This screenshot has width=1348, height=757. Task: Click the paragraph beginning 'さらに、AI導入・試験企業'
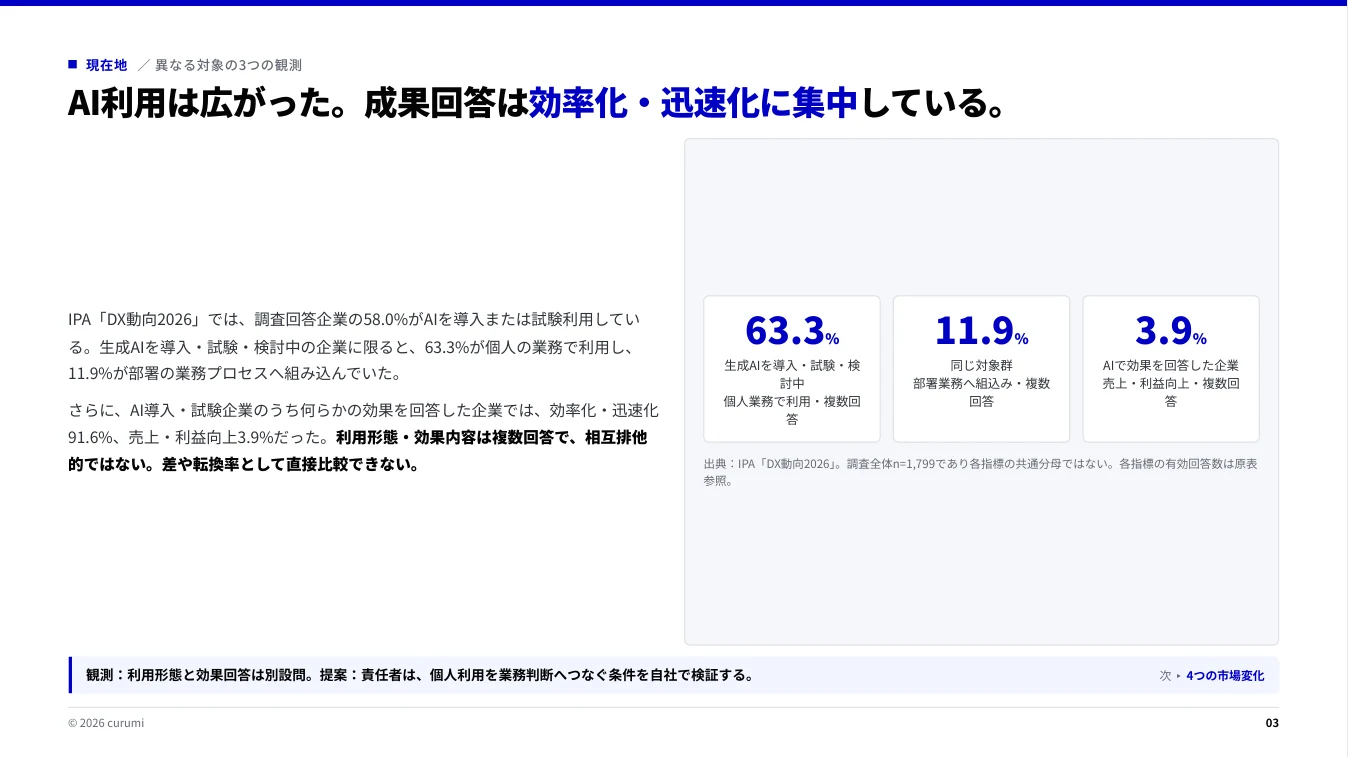coord(363,437)
